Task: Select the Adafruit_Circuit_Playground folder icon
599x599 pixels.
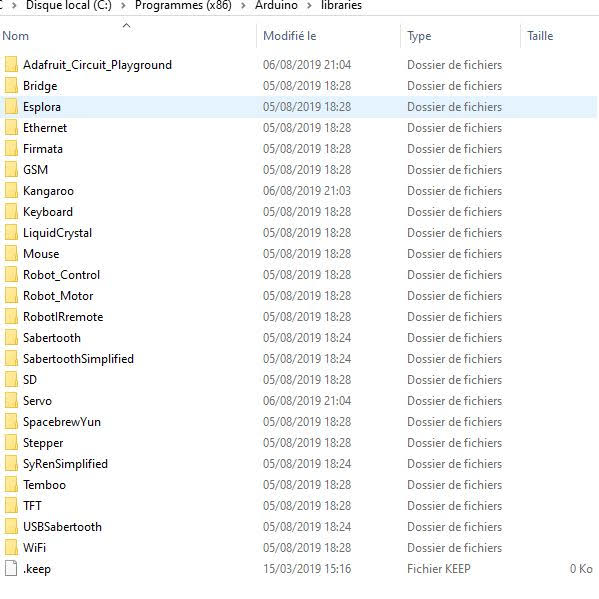Action: 11,65
